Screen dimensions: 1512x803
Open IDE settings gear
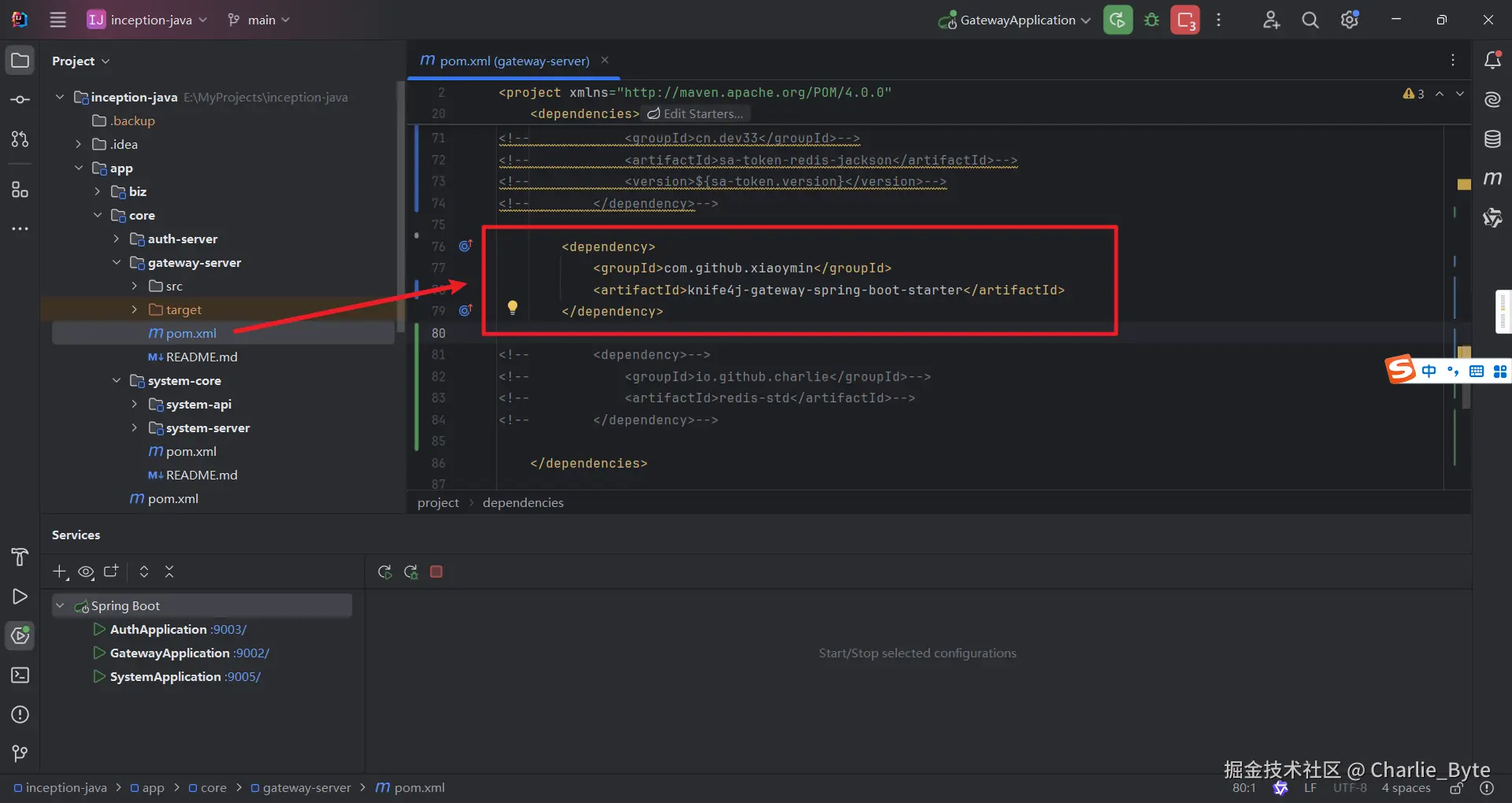point(1350,20)
